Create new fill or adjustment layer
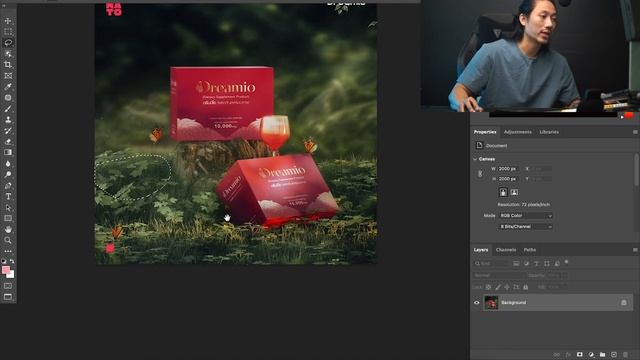Viewport: 640px width, 360px height. [x=591, y=355]
